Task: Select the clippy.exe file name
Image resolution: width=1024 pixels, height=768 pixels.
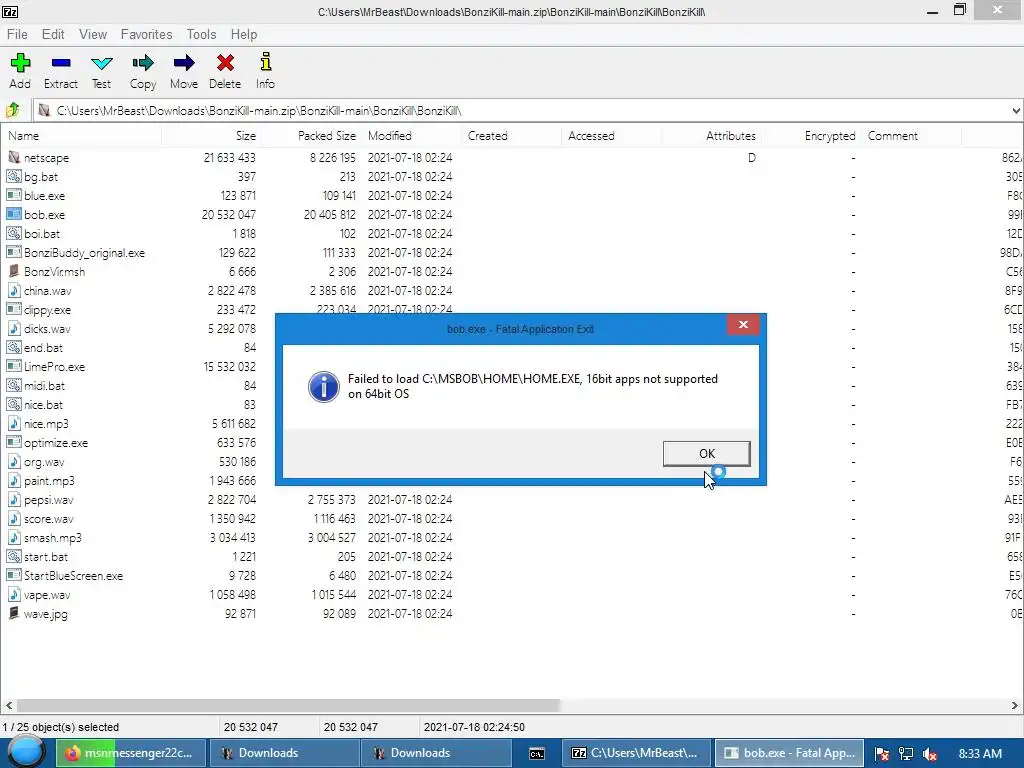Action: click(x=47, y=310)
